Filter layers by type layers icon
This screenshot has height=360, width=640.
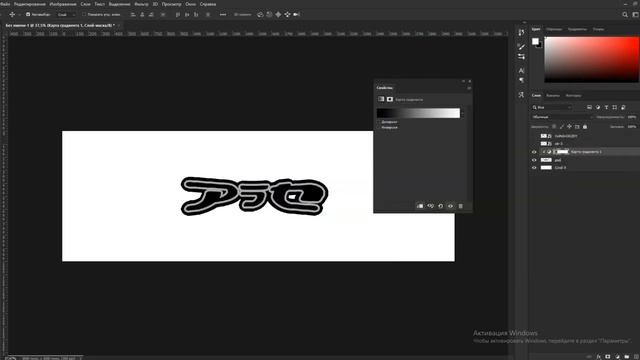tap(607, 107)
